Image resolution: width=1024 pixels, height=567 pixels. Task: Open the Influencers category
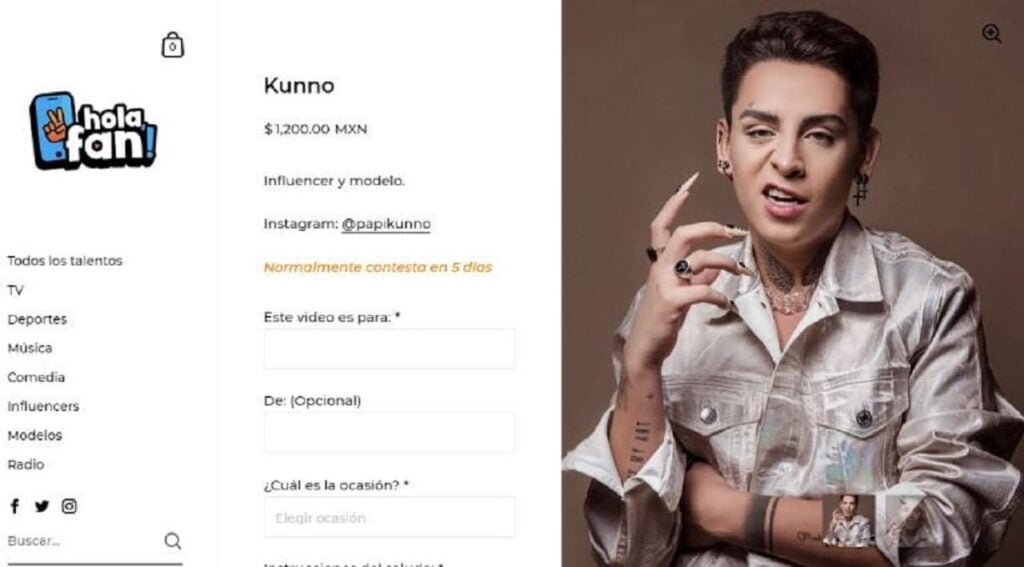(x=43, y=406)
